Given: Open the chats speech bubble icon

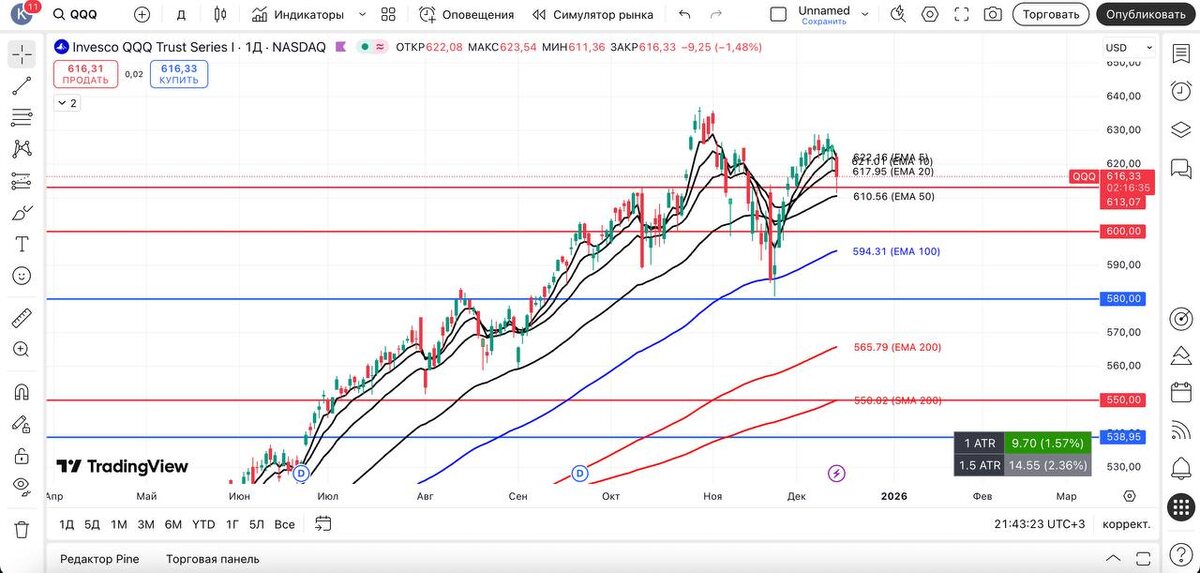Looking at the screenshot, I should coord(1181,168).
